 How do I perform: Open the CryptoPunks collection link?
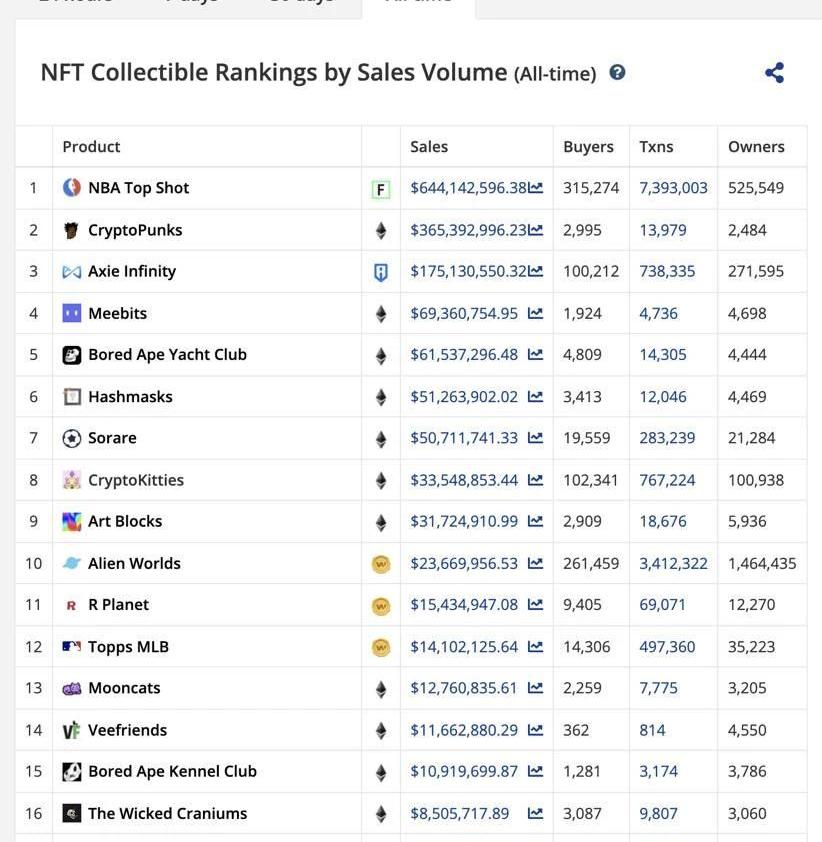(x=135, y=230)
